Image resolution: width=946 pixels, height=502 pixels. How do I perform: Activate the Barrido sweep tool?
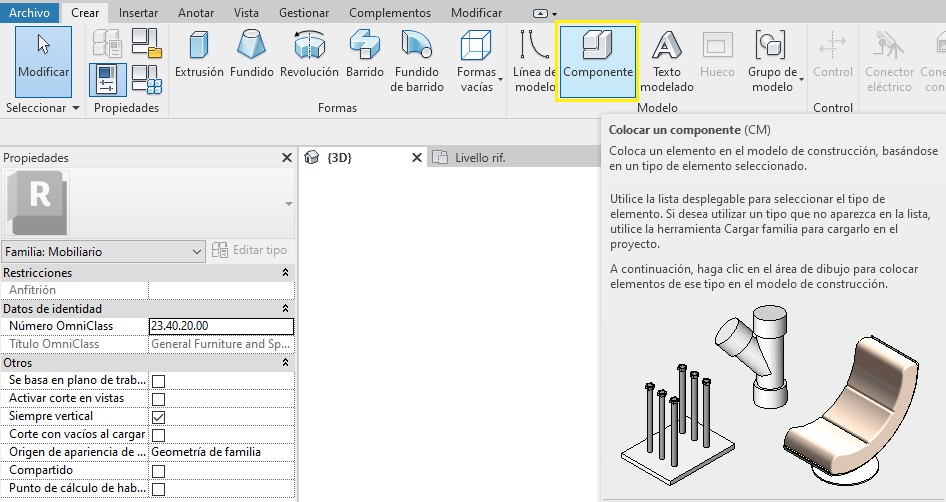tap(364, 56)
